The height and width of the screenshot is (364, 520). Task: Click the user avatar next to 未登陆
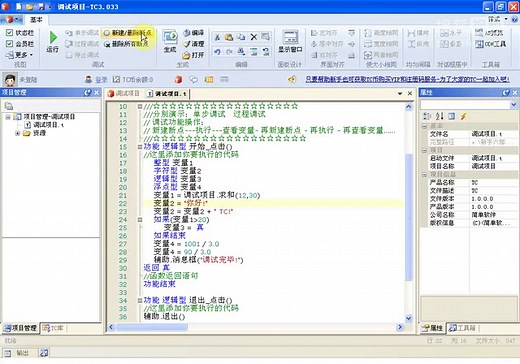tap(10, 79)
